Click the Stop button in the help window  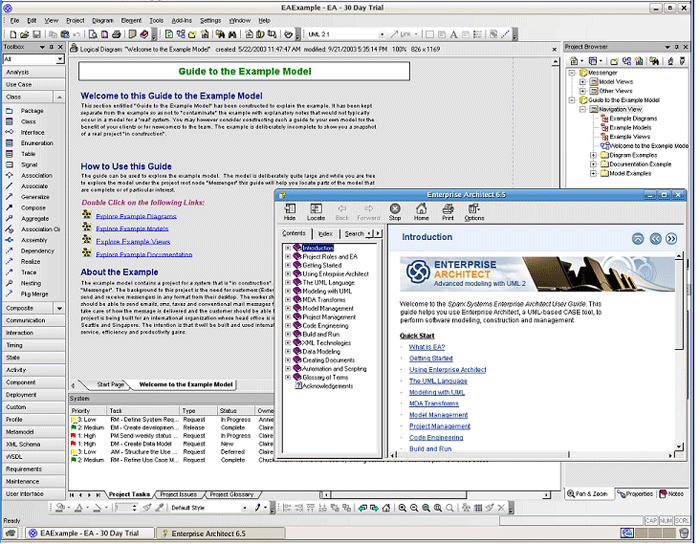395,212
